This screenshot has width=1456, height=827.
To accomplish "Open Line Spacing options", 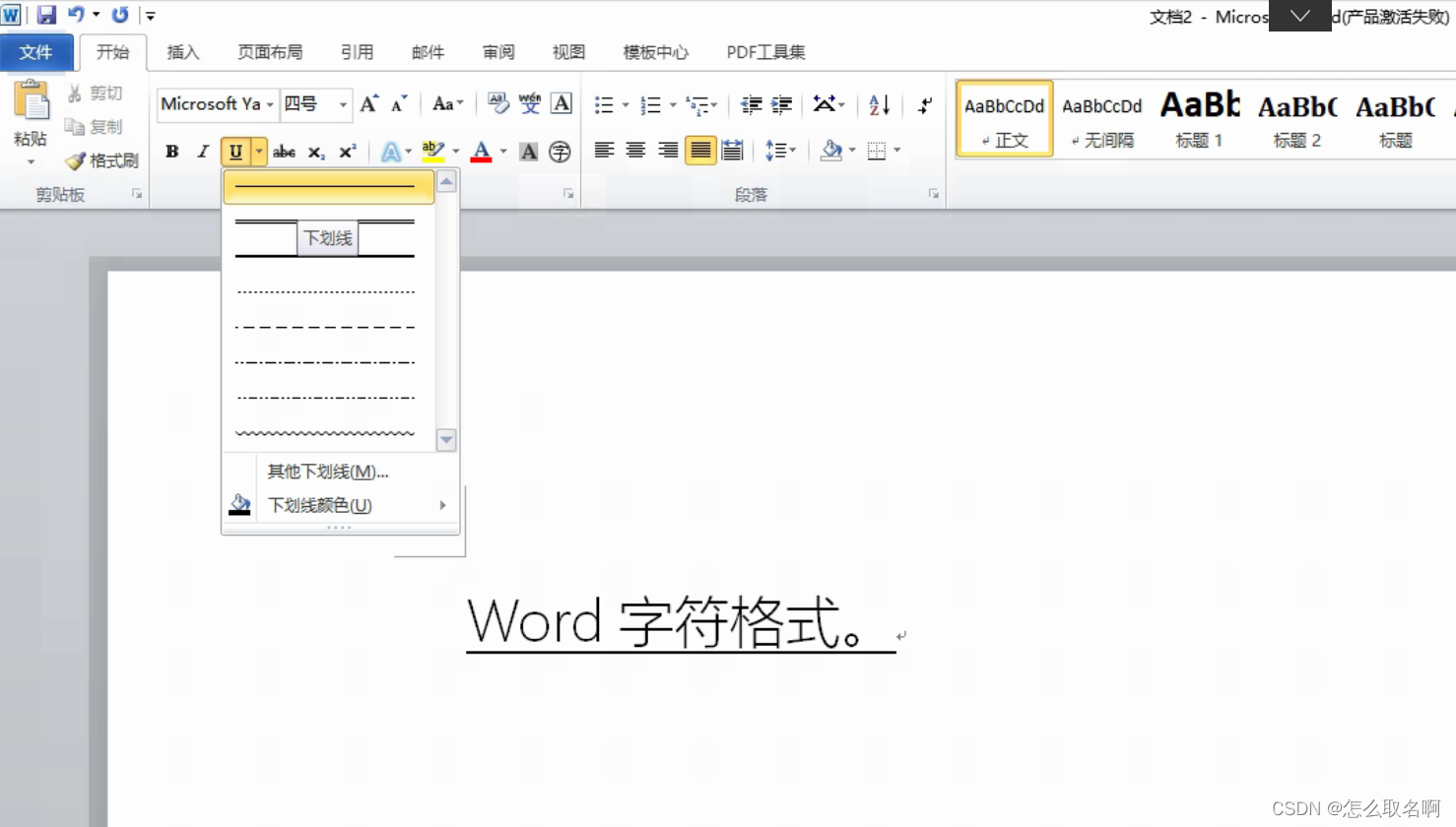I will pos(780,151).
